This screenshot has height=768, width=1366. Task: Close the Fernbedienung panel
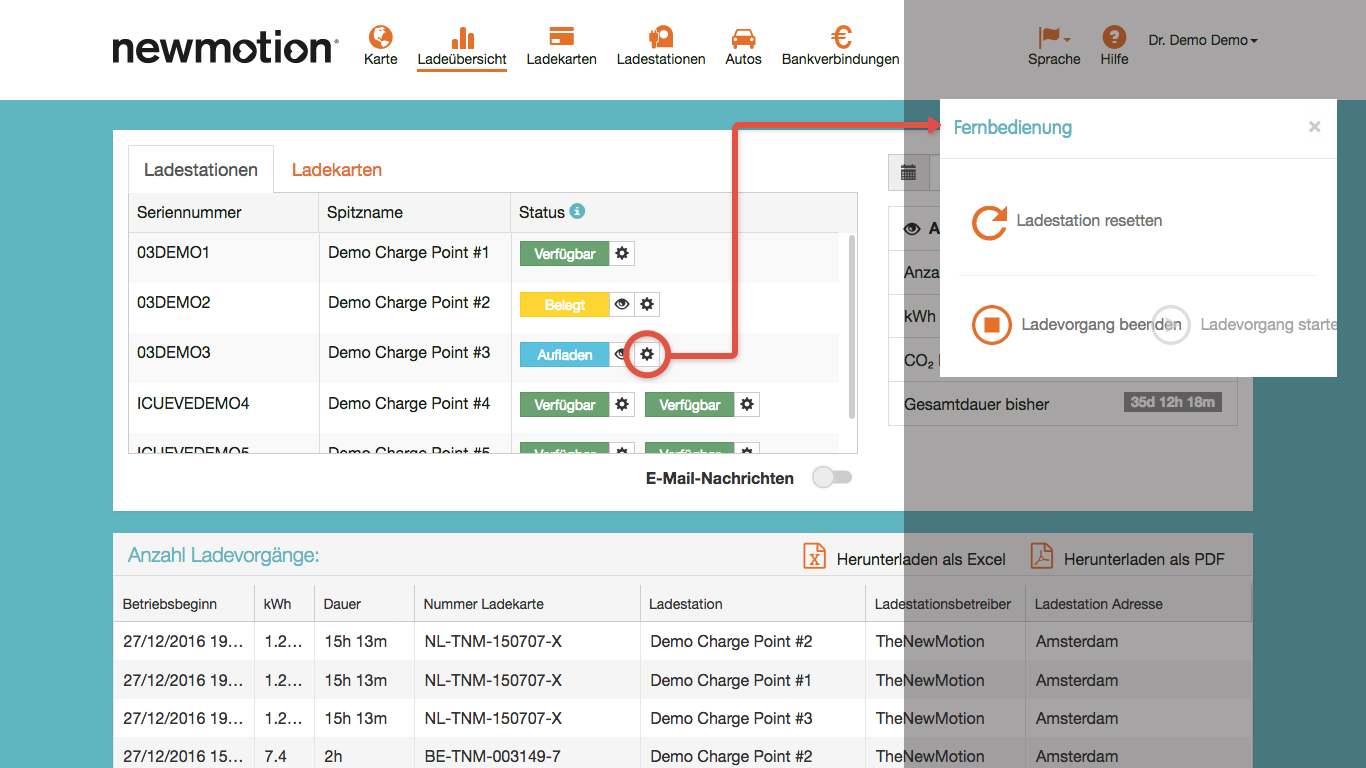pyautogui.click(x=1314, y=126)
